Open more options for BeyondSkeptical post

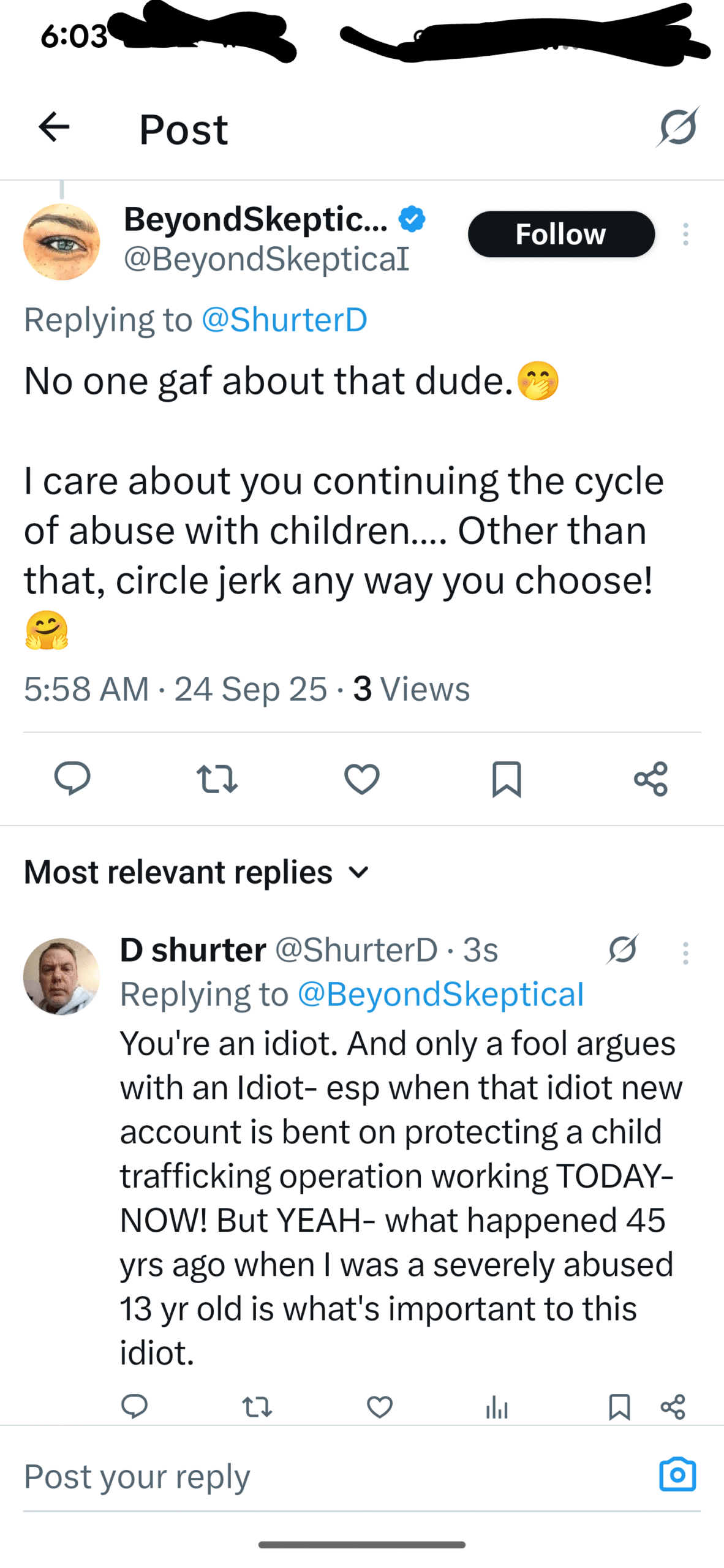tap(685, 235)
